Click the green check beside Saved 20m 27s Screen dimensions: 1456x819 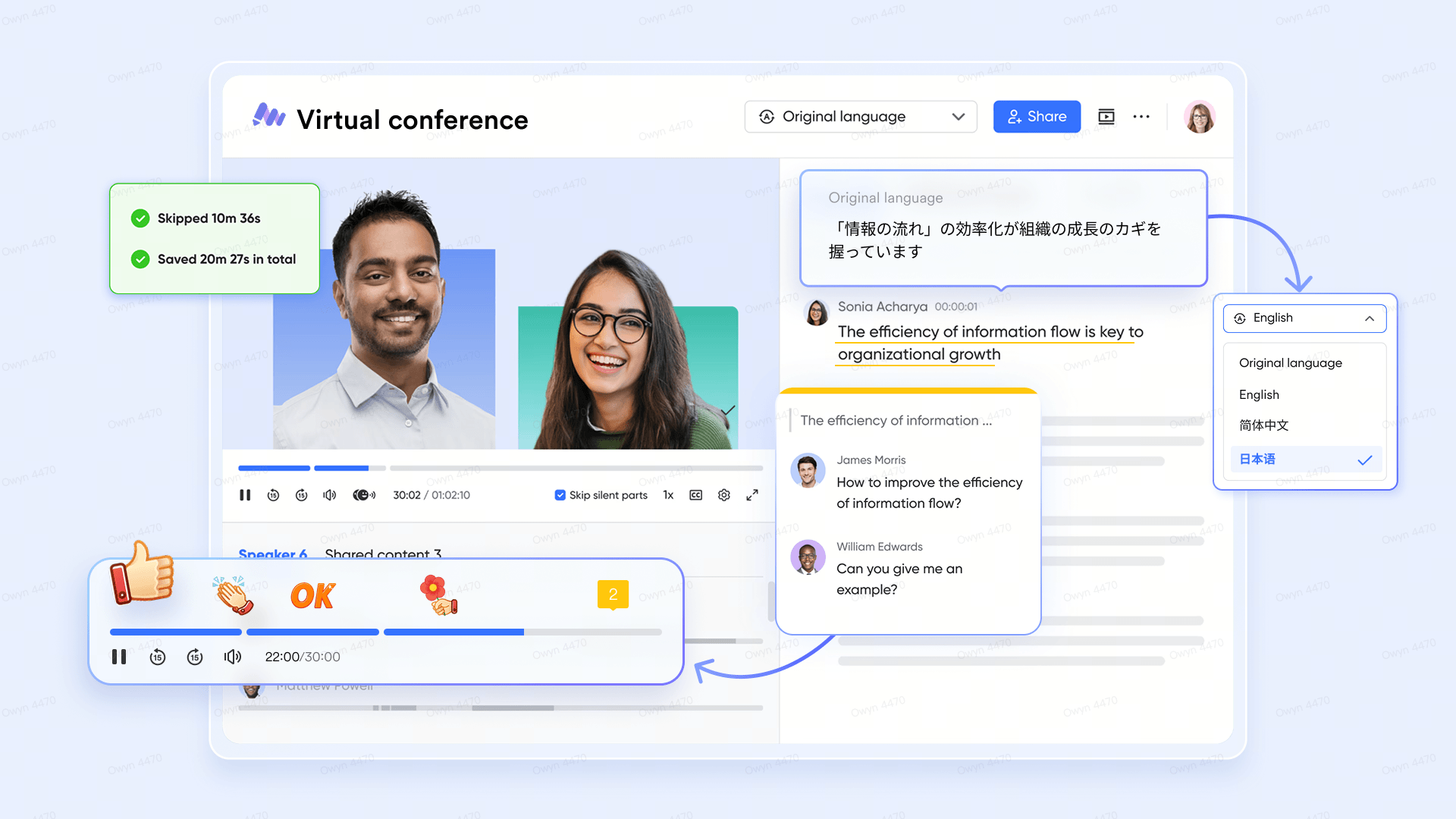(140, 259)
